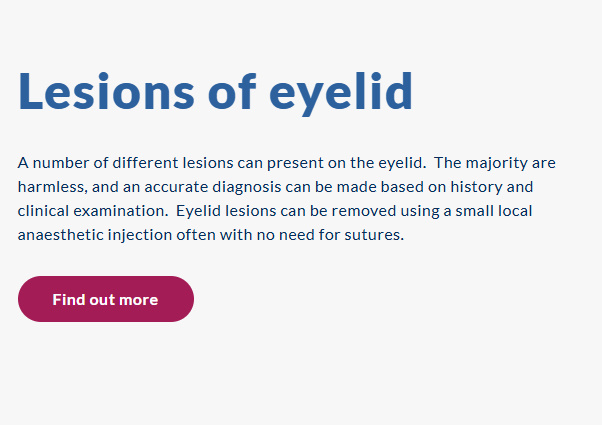602x425 pixels.
Task: Click the Find out more button
Action: (105, 299)
